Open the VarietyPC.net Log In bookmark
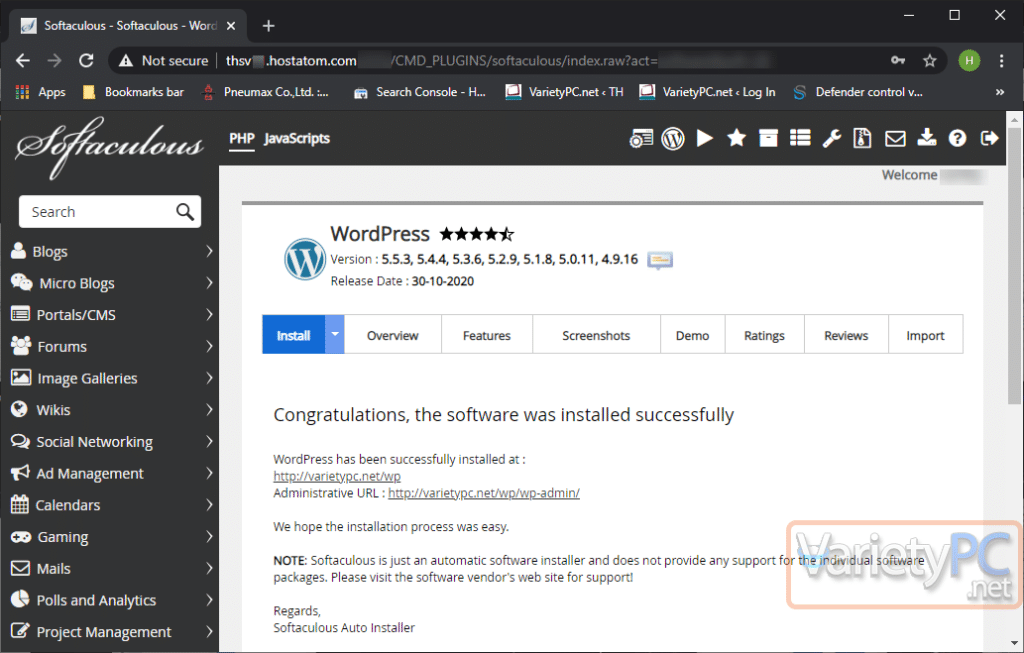1024x653 pixels. (x=708, y=92)
